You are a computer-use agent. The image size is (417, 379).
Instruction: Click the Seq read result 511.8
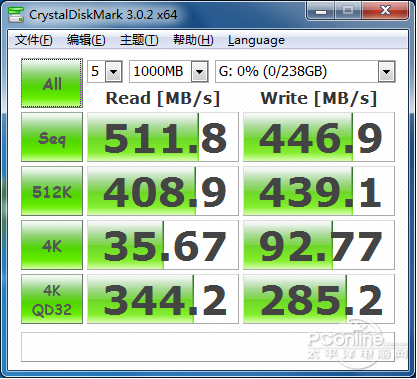(x=163, y=137)
